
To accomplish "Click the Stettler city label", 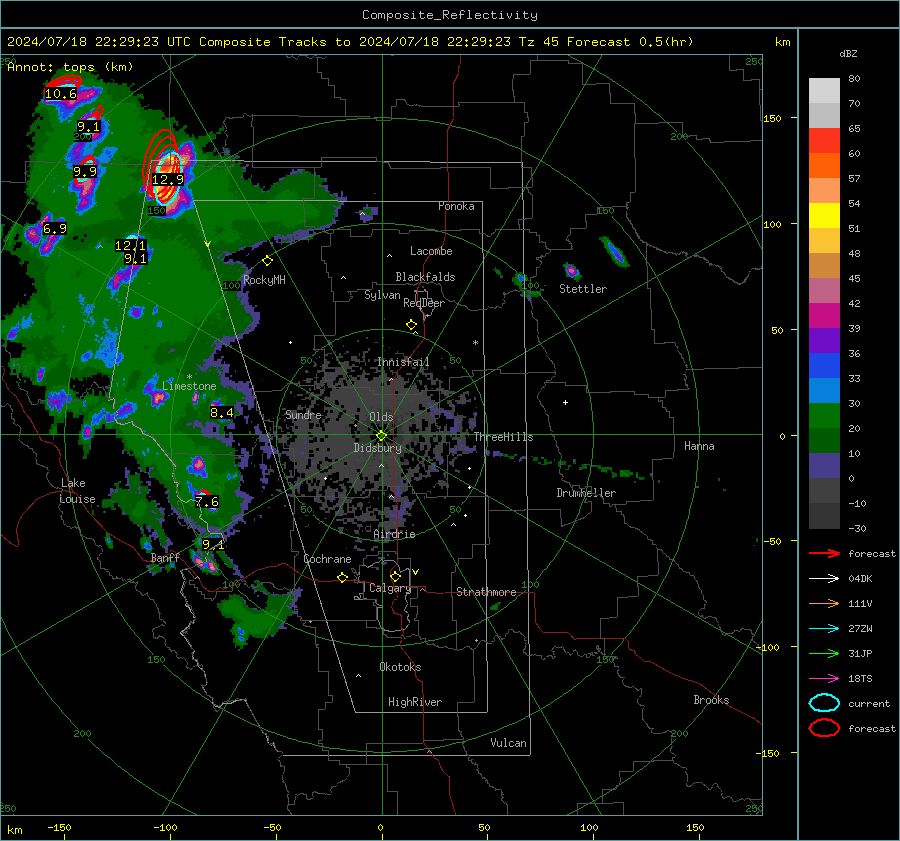I will point(583,289).
